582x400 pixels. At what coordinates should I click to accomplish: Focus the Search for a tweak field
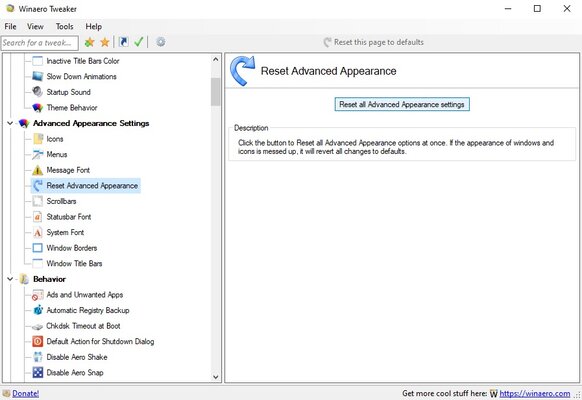pyautogui.click(x=40, y=43)
